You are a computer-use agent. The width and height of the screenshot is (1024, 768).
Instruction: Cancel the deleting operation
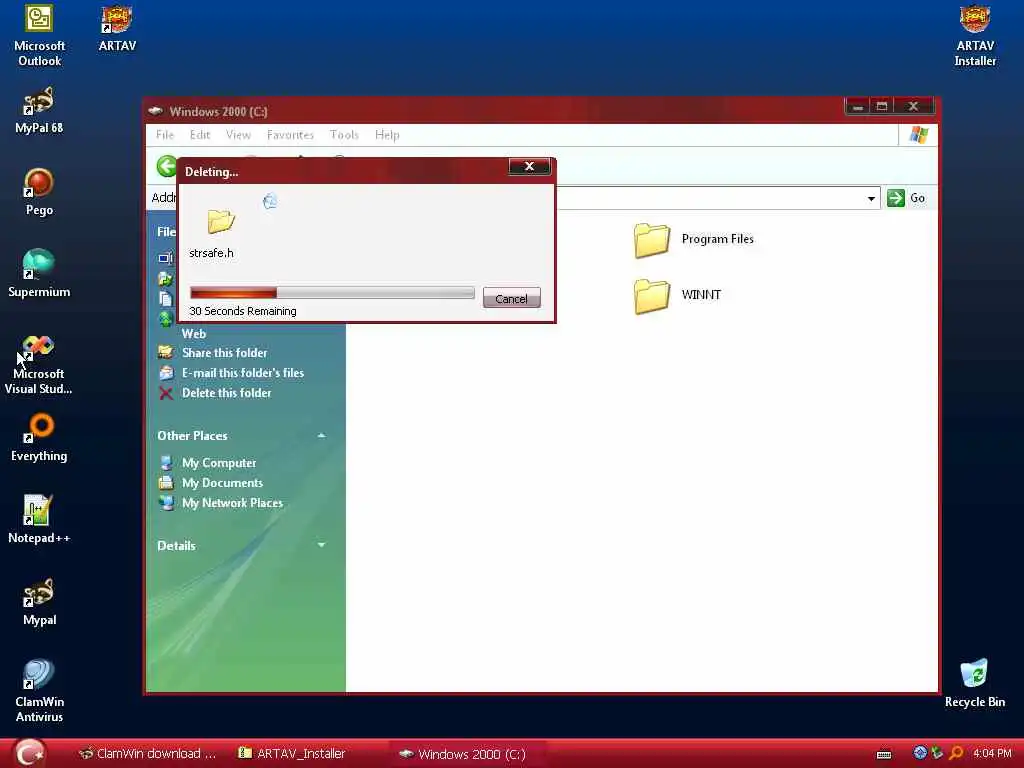pyautogui.click(x=511, y=298)
